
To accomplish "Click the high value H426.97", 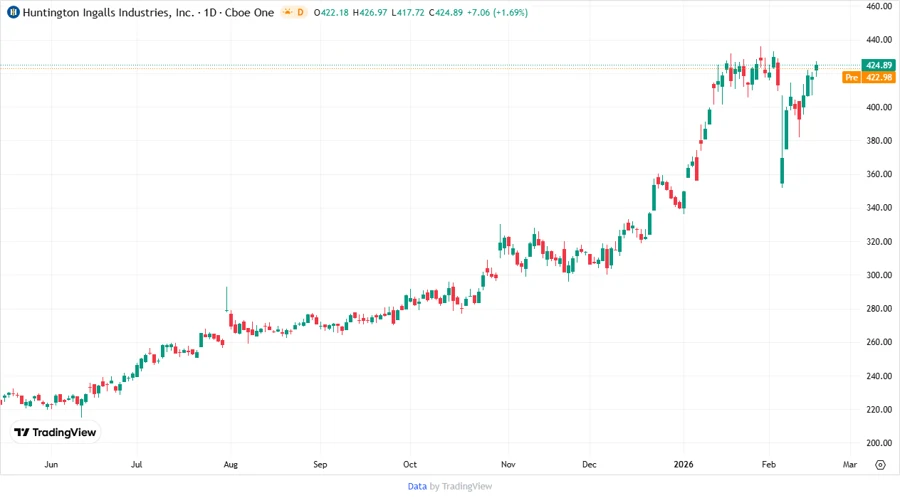I will coord(370,12).
